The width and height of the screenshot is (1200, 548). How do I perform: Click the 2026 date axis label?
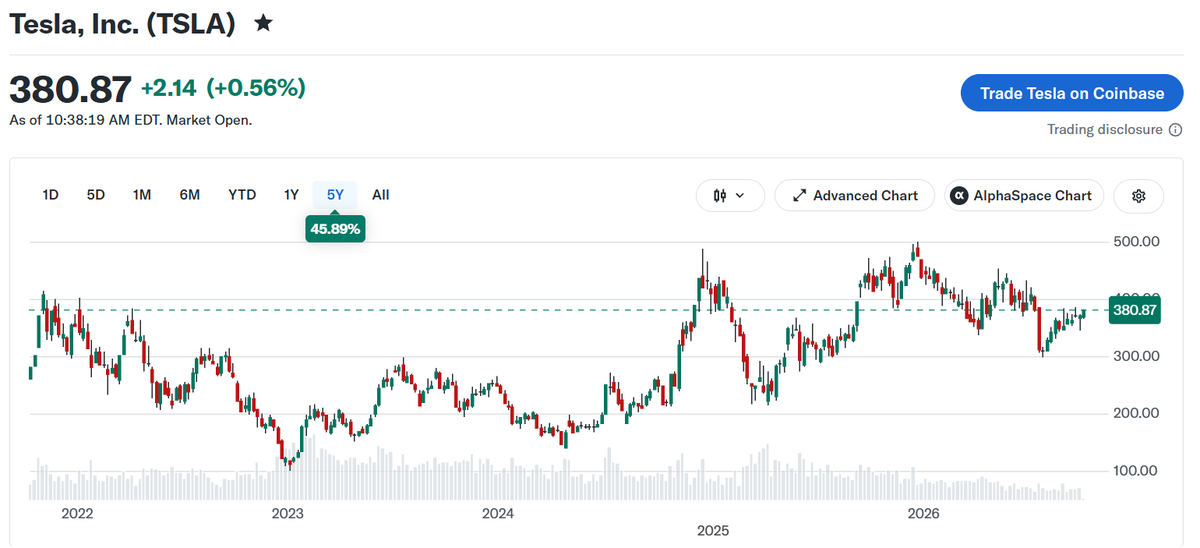[x=922, y=514]
